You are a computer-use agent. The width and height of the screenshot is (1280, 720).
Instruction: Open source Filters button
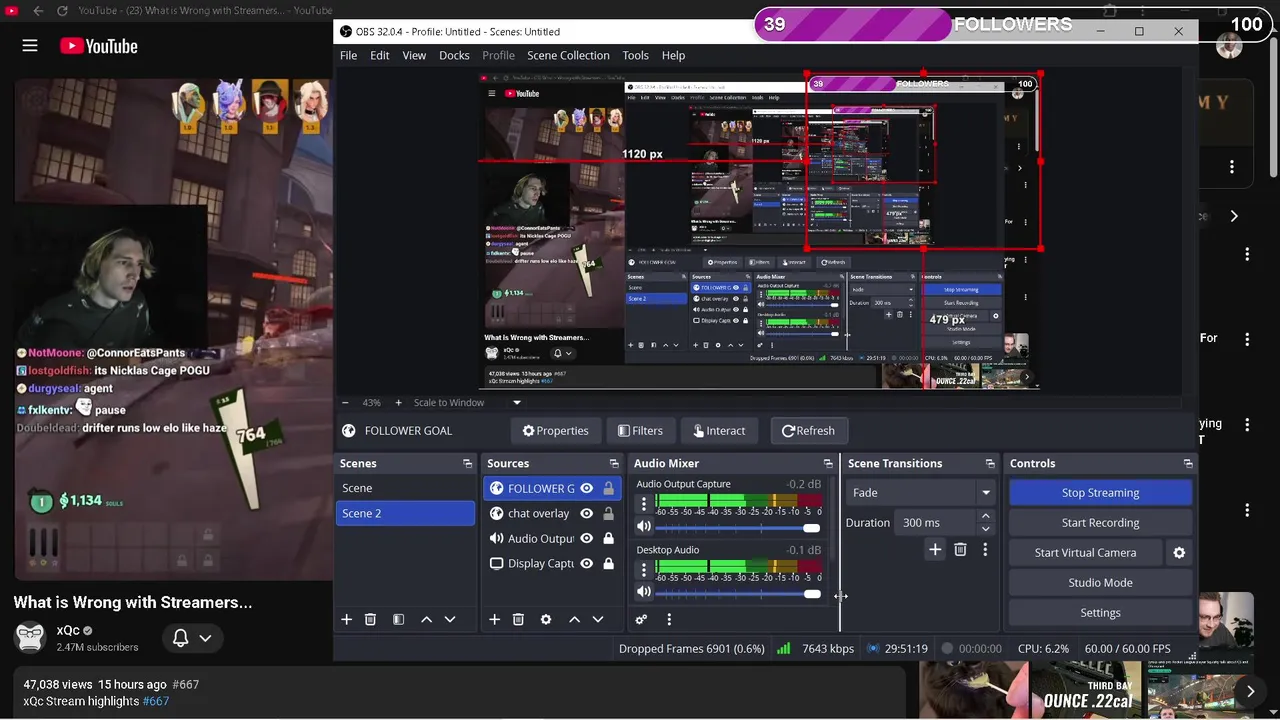coord(640,430)
